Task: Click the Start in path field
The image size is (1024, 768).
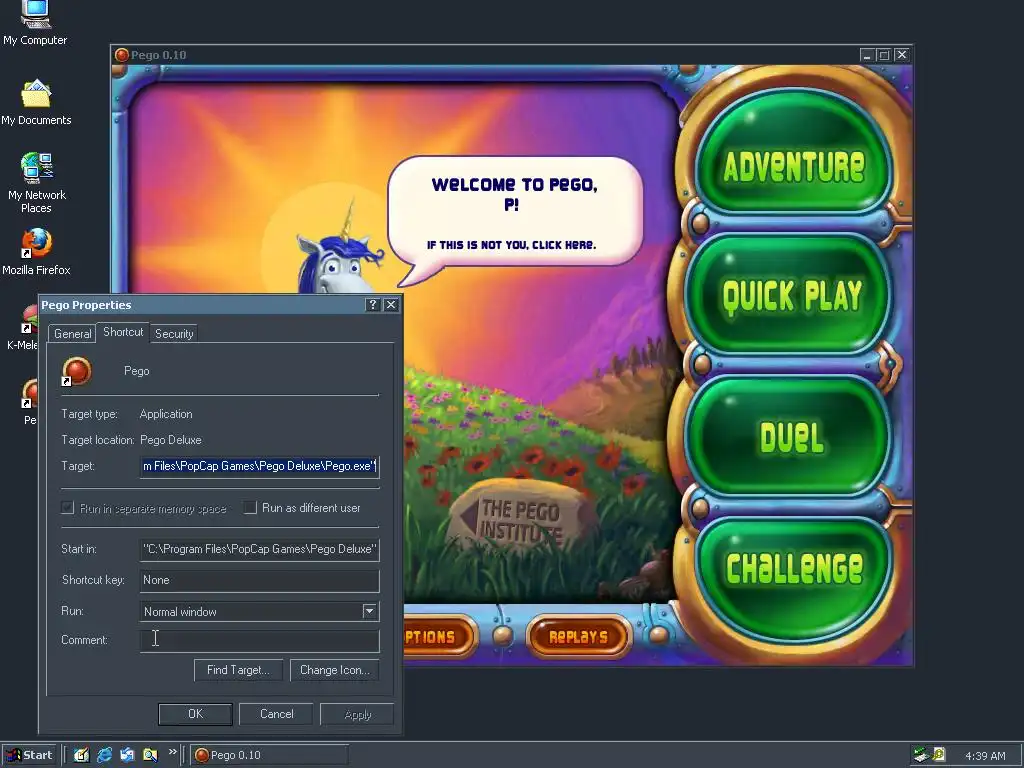Action: pyautogui.click(x=259, y=549)
